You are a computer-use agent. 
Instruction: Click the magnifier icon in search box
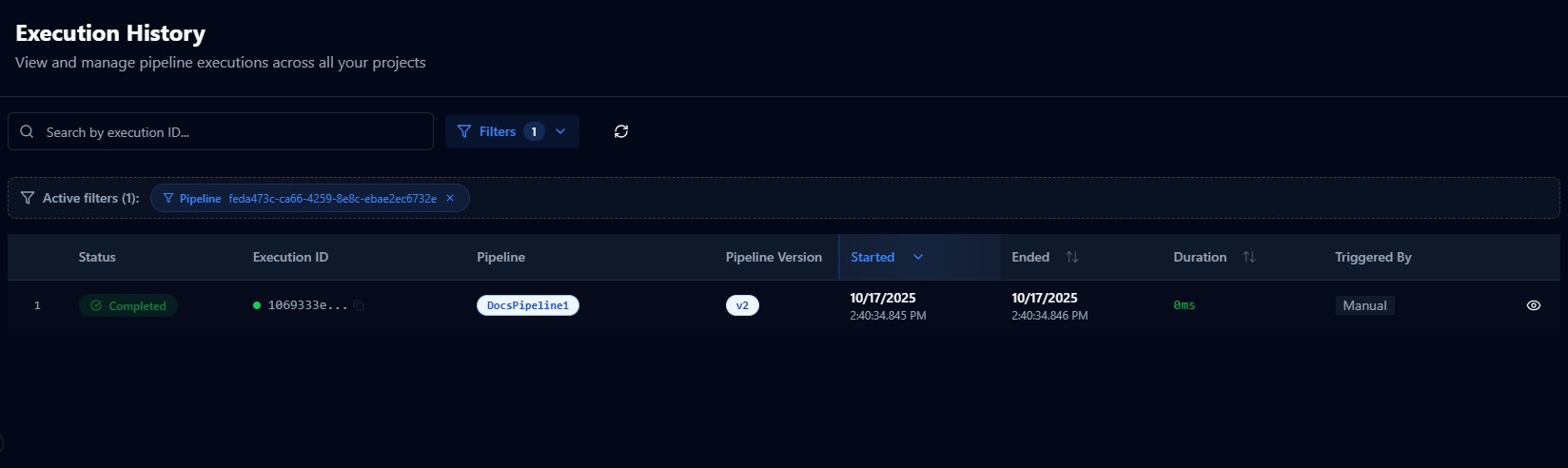click(x=27, y=132)
